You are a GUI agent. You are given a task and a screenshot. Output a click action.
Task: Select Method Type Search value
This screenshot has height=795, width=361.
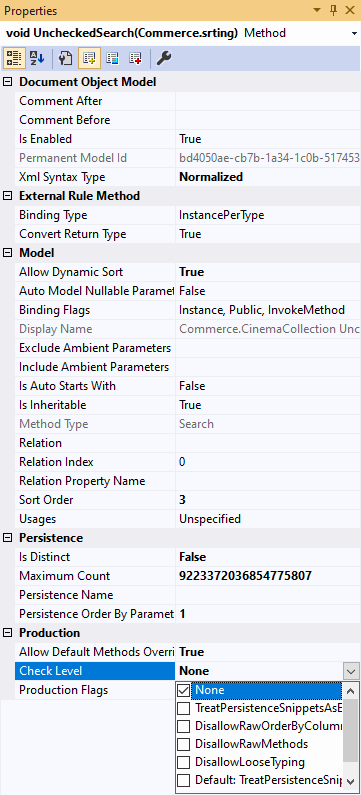[x=268, y=424]
